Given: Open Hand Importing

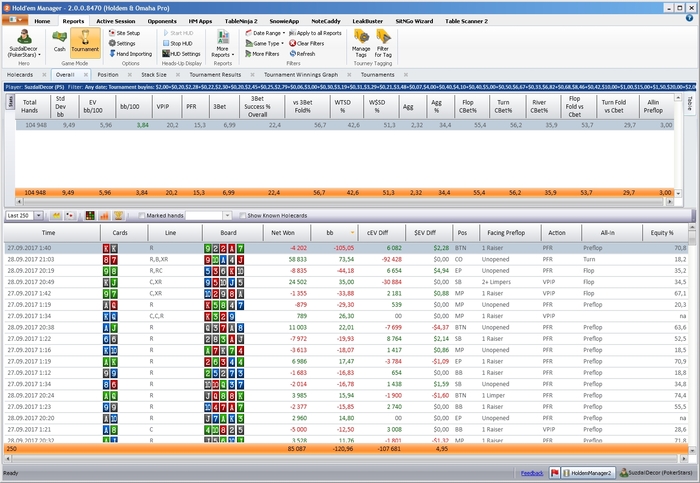Looking at the screenshot, I should (x=130, y=54).
